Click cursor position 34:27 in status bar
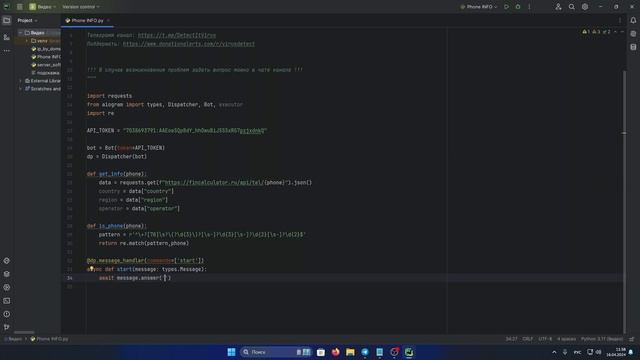Screen dimensions: 640x360 511,339
